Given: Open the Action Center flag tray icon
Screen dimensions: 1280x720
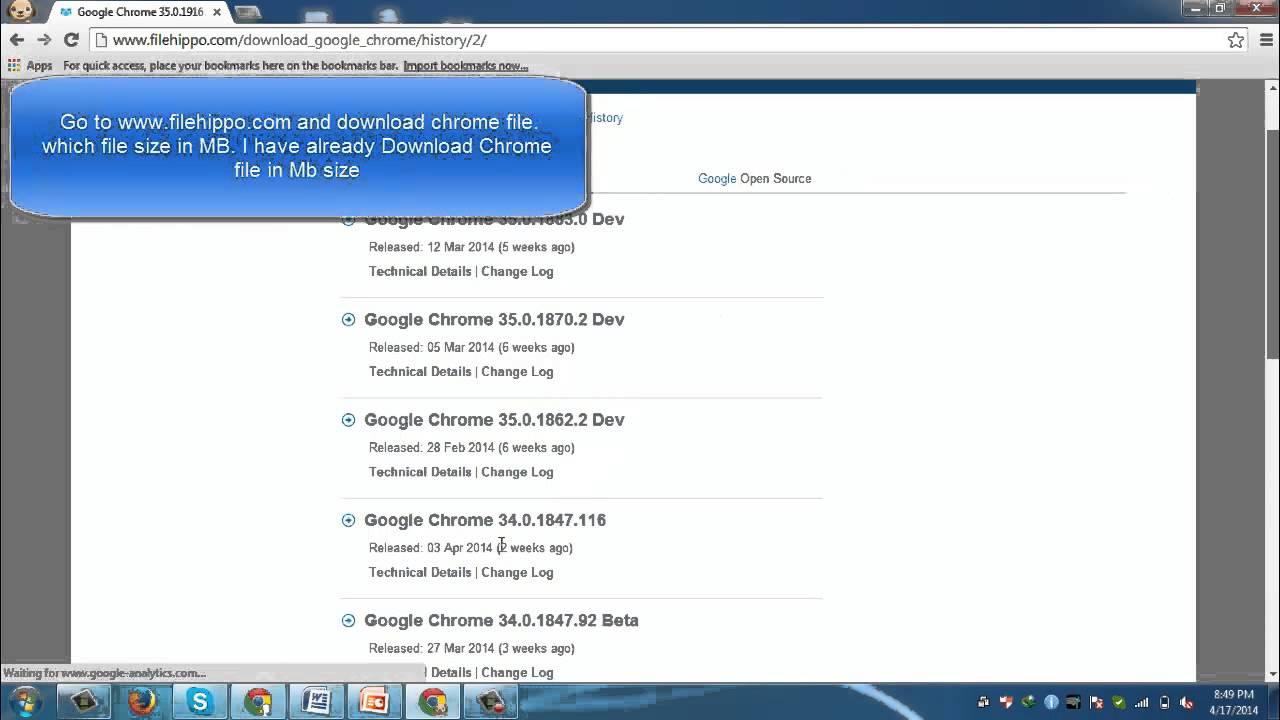Looking at the screenshot, I should coord(1096,702).
